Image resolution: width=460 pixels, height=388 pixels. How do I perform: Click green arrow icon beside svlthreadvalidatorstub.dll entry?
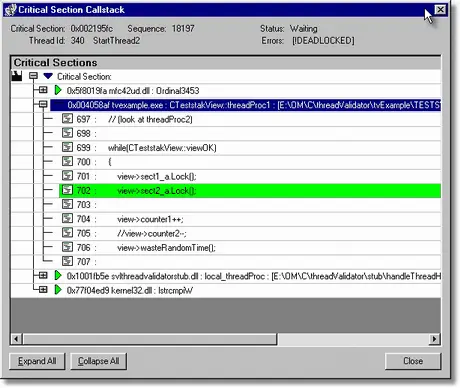(x=58, y=275)
